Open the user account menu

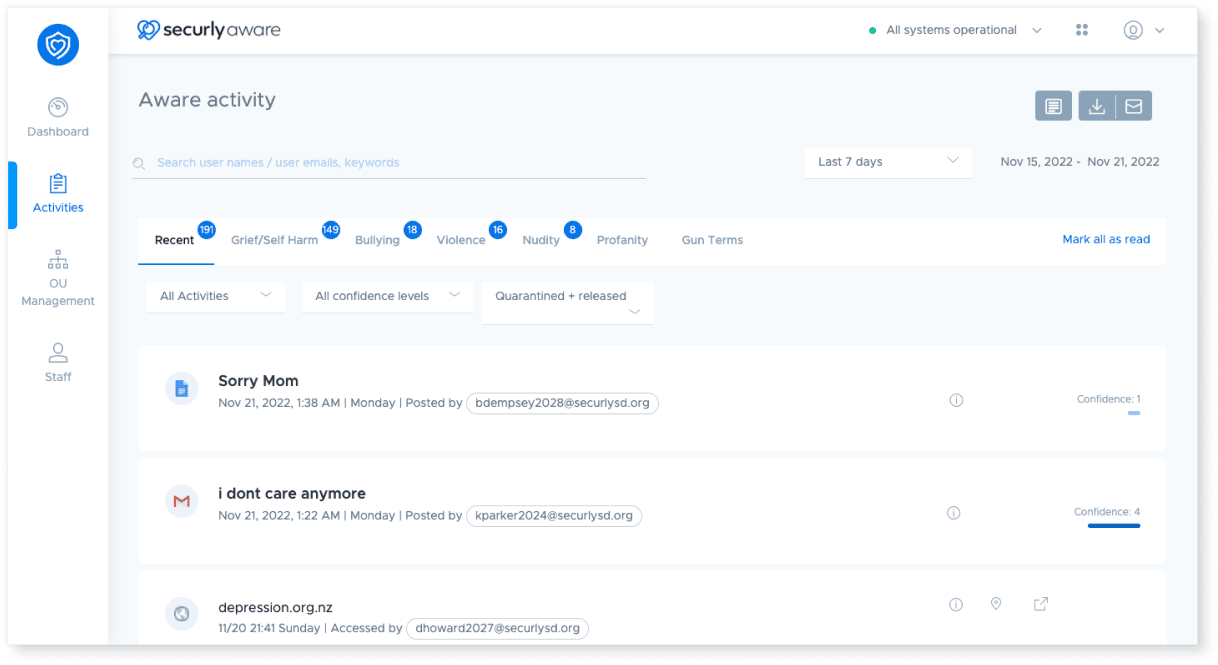(1133, 30)
